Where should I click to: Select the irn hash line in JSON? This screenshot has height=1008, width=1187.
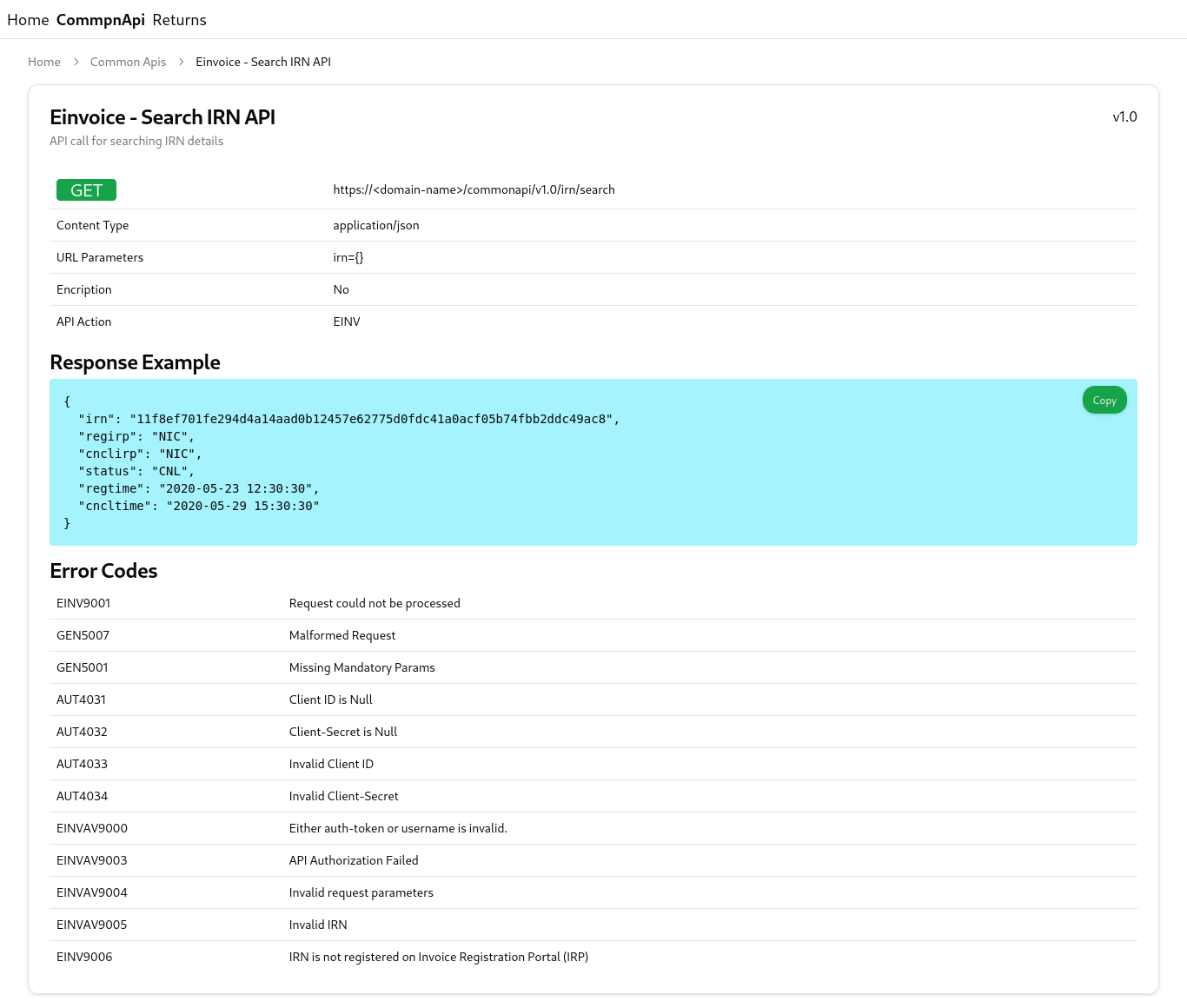coord(348,419)
